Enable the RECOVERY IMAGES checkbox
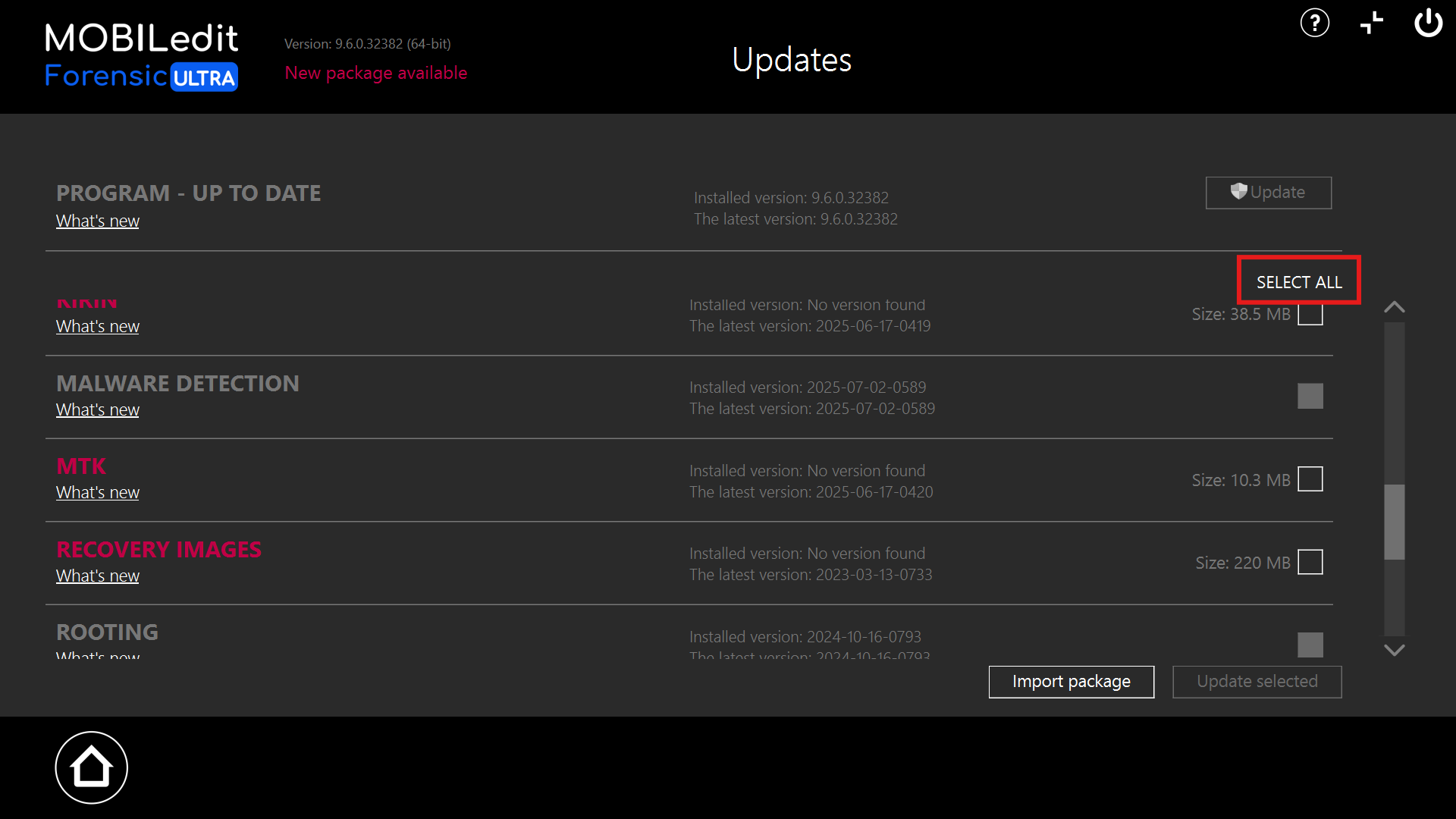The width and height of the screenshot is (1456, 819). (x=1311, y=562)
